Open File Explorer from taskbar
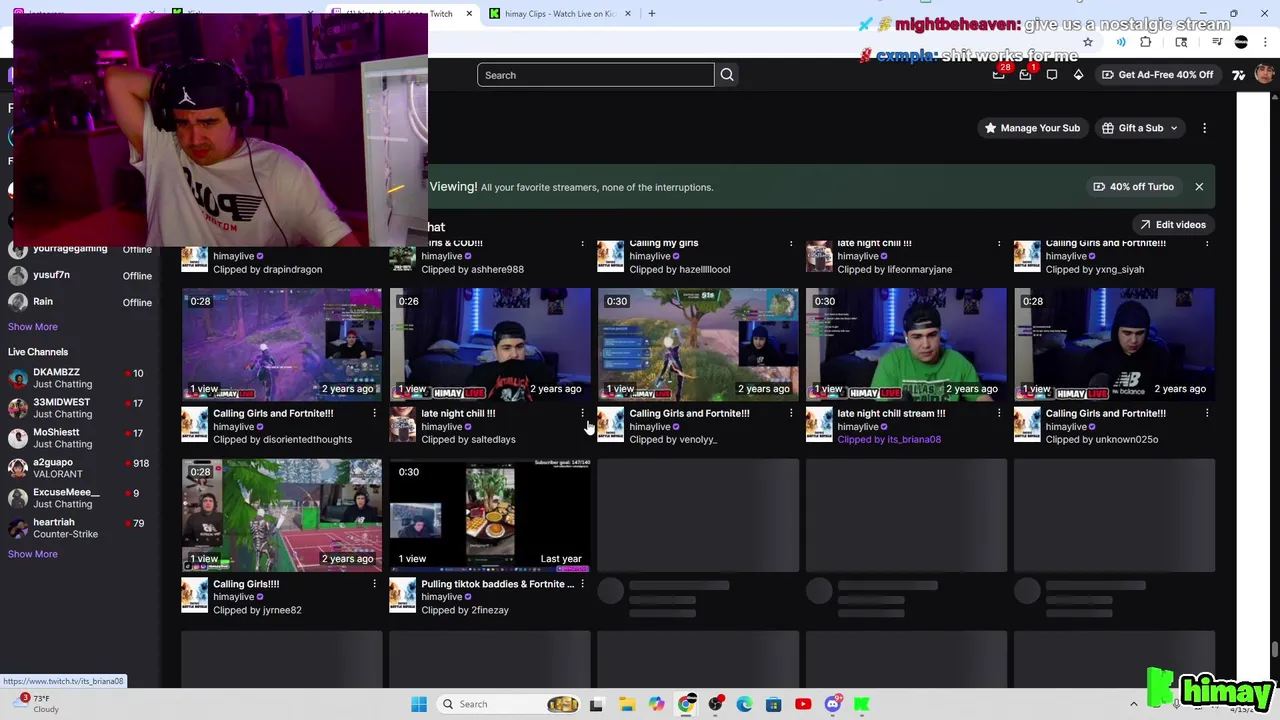Viewport: 1280px width, 720px height. click(x=626, y=704)
